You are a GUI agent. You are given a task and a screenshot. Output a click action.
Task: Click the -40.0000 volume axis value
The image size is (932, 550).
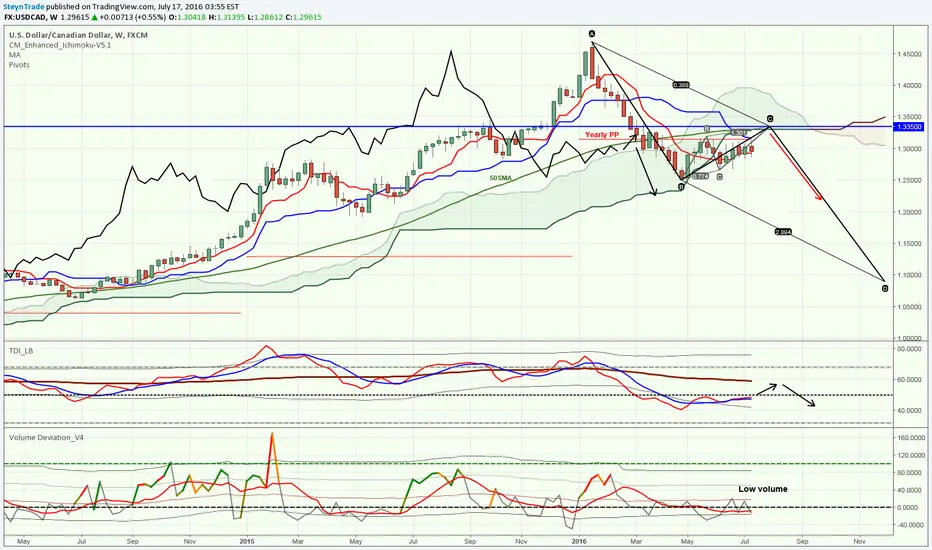click(911, 525)
